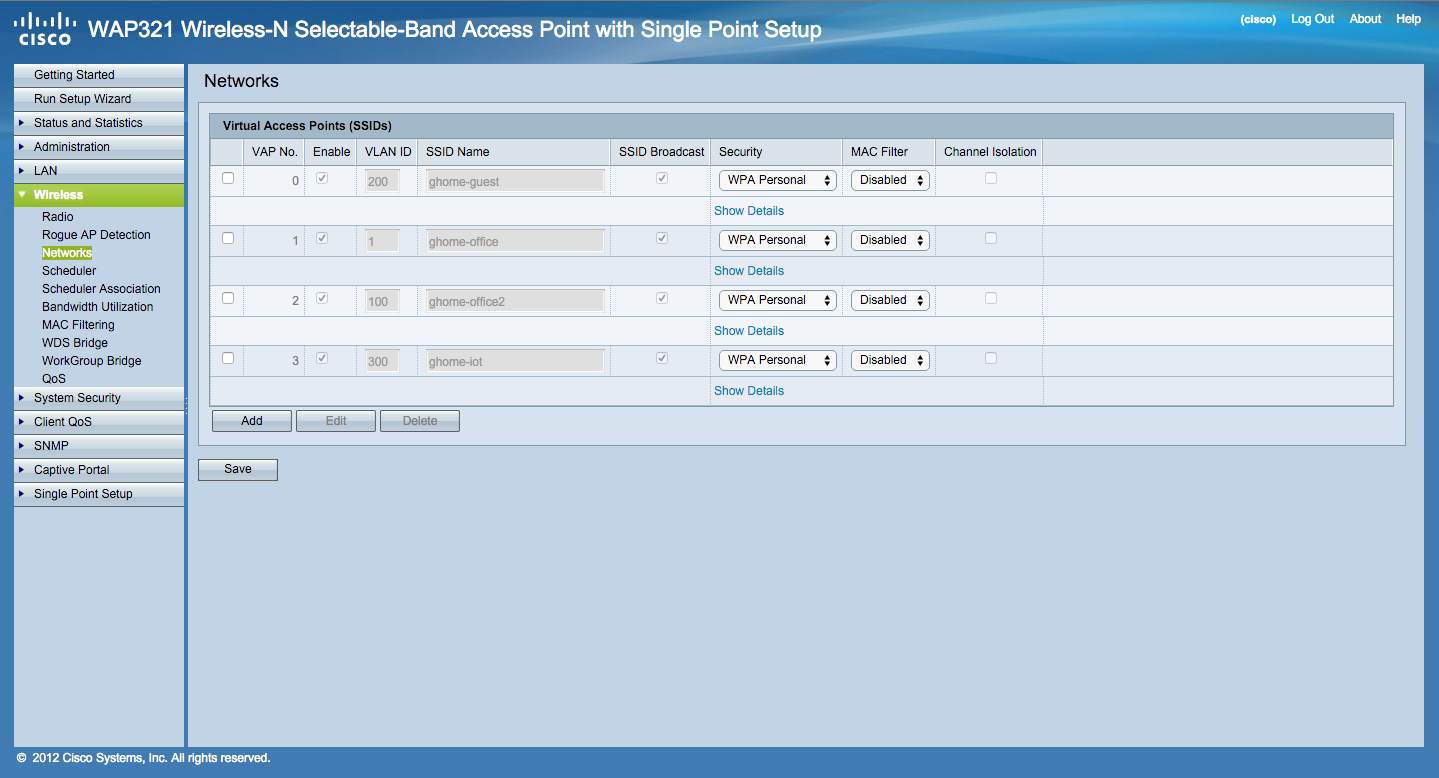Image resolution: width=1439 pixels, height=778 pixels.
Task: Open Run Setup Wizard
Action: (x=99, y=99)
